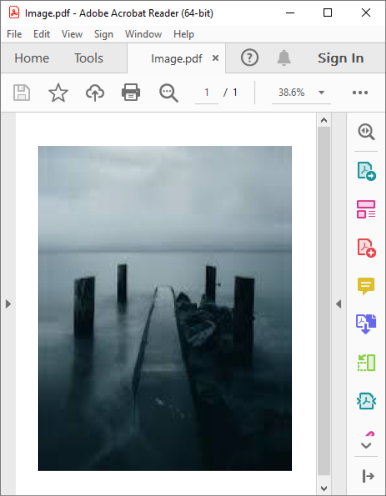Show more tools with the down chevron
This screenshot has height=496, width=386.
coord(366,446)
